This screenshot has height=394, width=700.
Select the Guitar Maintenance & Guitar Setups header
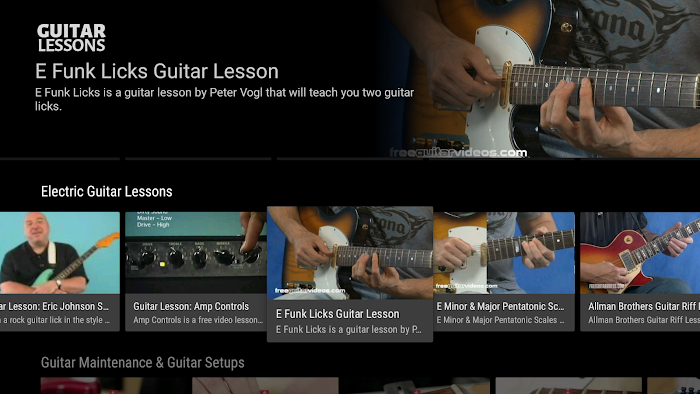[x=143, y=362]
